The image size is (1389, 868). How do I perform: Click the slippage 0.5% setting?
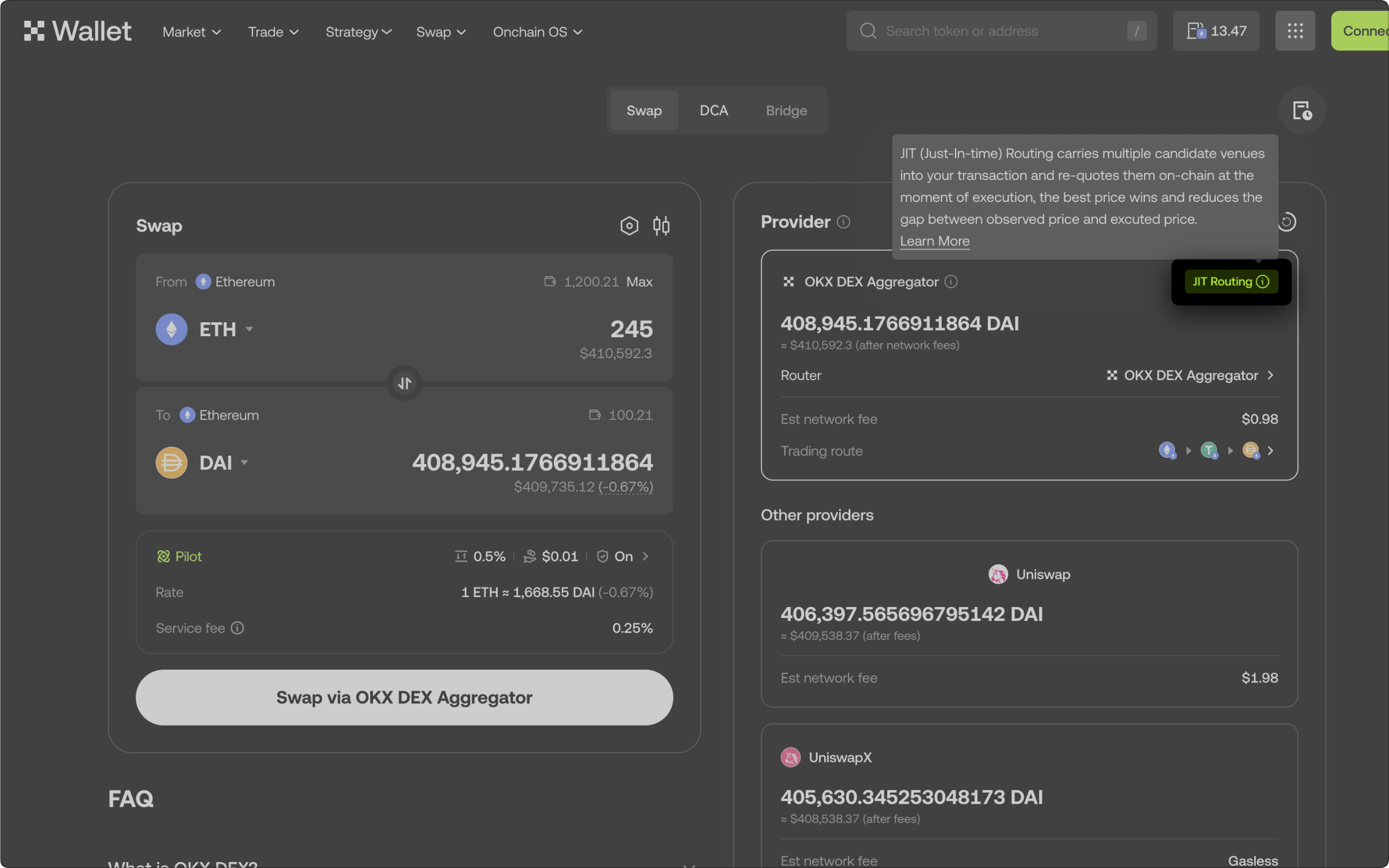tap(480, 556)
